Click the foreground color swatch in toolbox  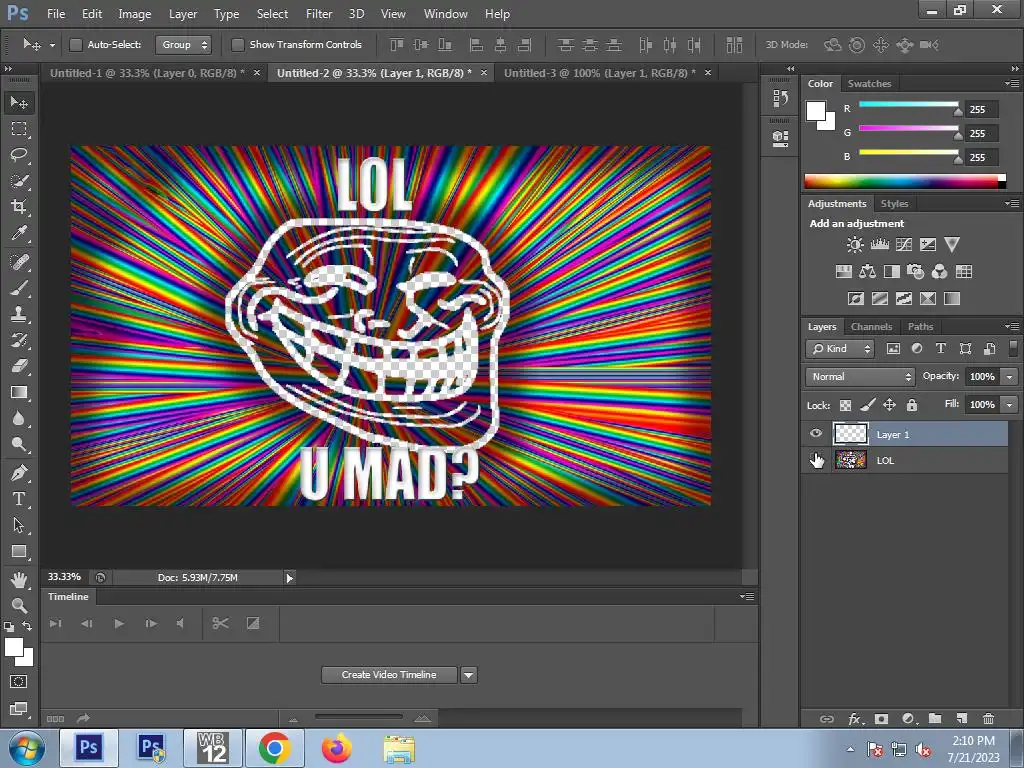[14, 647]
